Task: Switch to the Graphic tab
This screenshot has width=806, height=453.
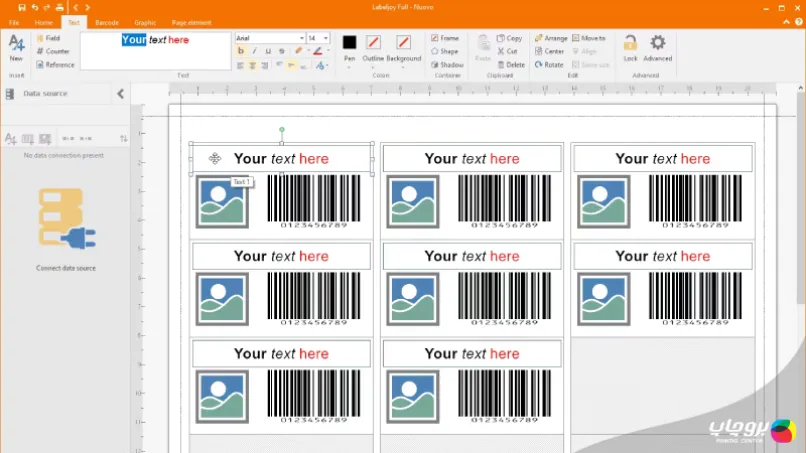Action: coord(145,23)
